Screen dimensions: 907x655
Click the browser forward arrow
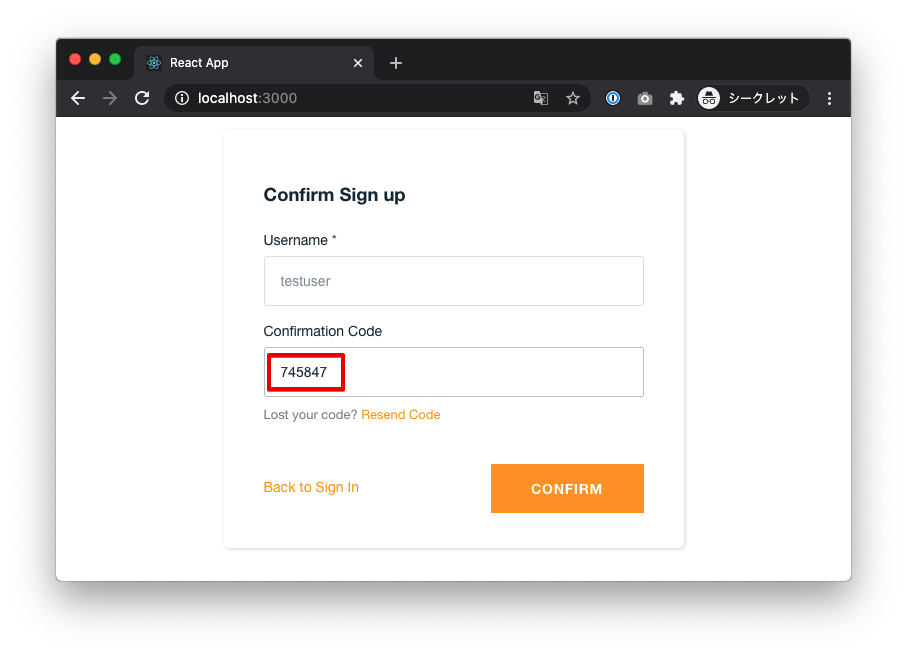[110, 98]
